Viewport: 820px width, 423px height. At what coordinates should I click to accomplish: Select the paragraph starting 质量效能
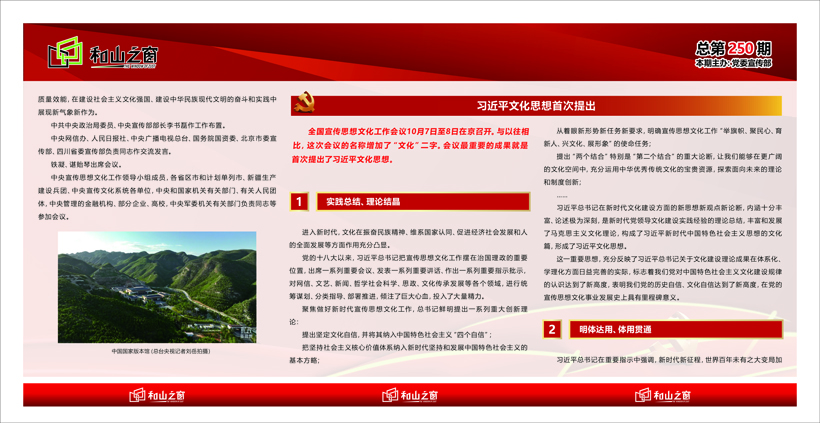(157, 106)
